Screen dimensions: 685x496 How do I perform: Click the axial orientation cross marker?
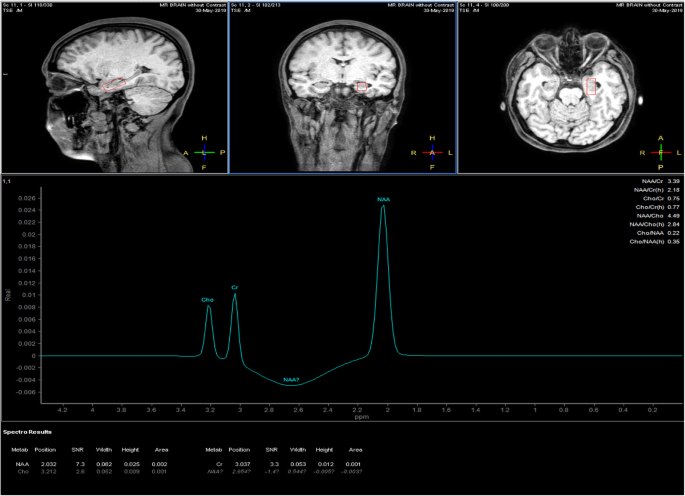pos(660,152)
